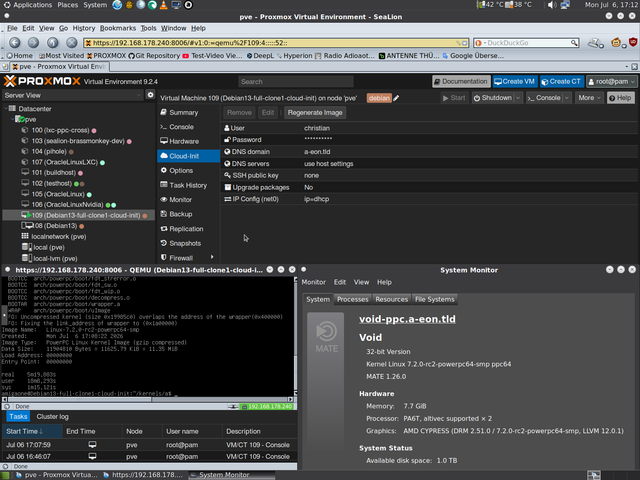Select the IP Config (net0) row
Screen dimensions: 640x480
[x=429, y=199]
